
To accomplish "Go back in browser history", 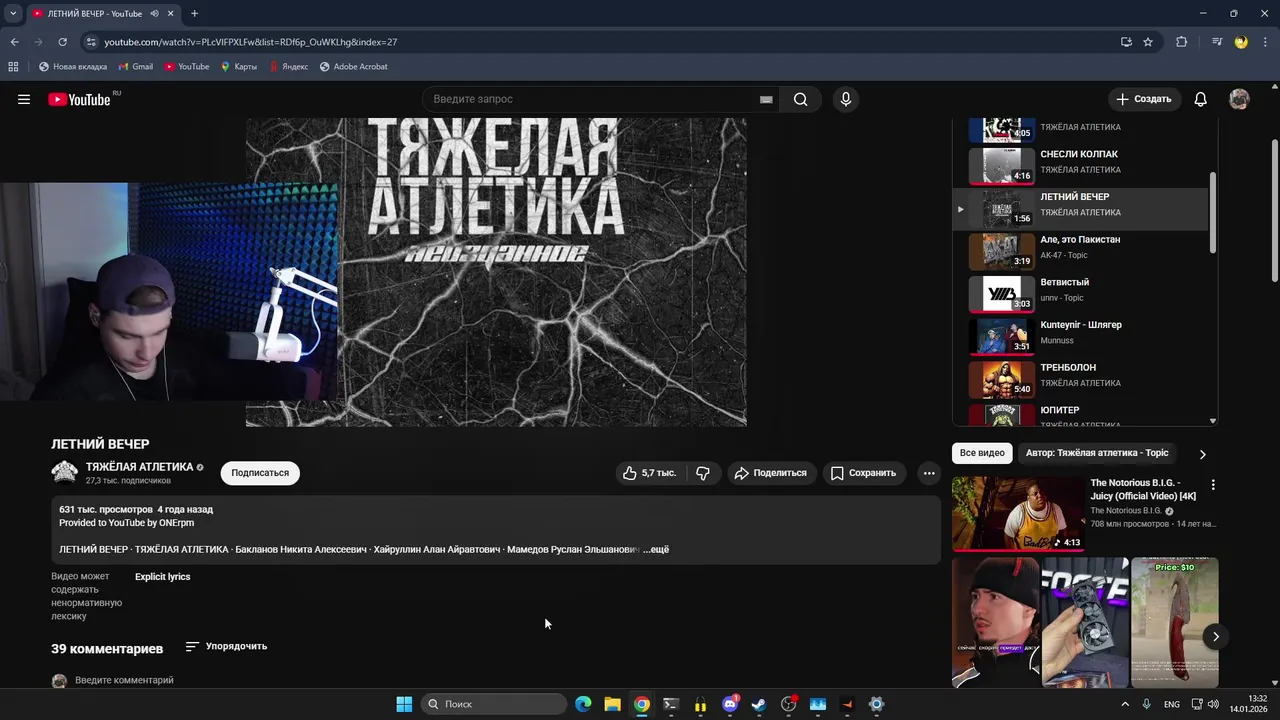I will (14, 42).
